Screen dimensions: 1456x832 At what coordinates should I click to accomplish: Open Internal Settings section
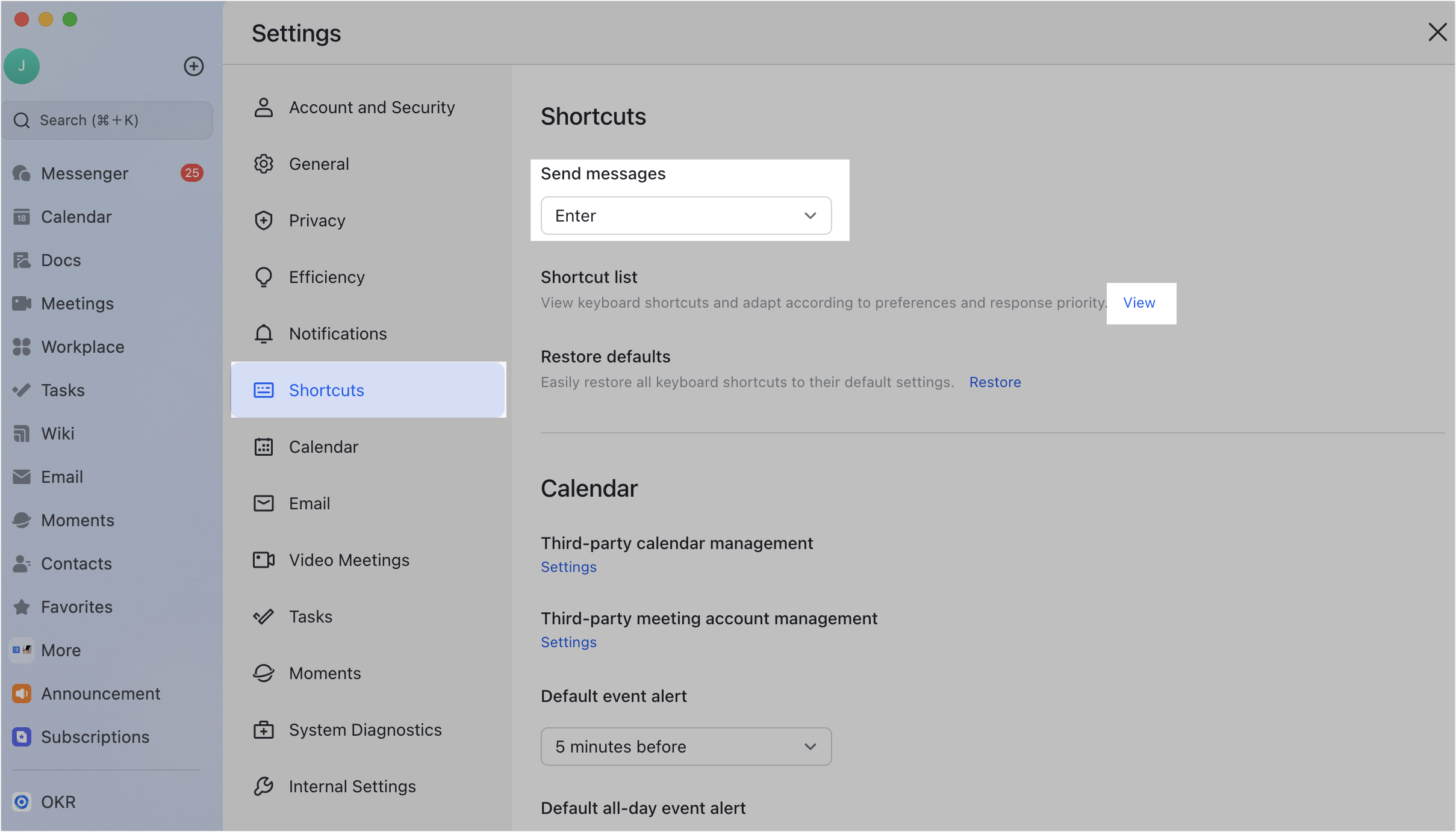coord(369,786)
